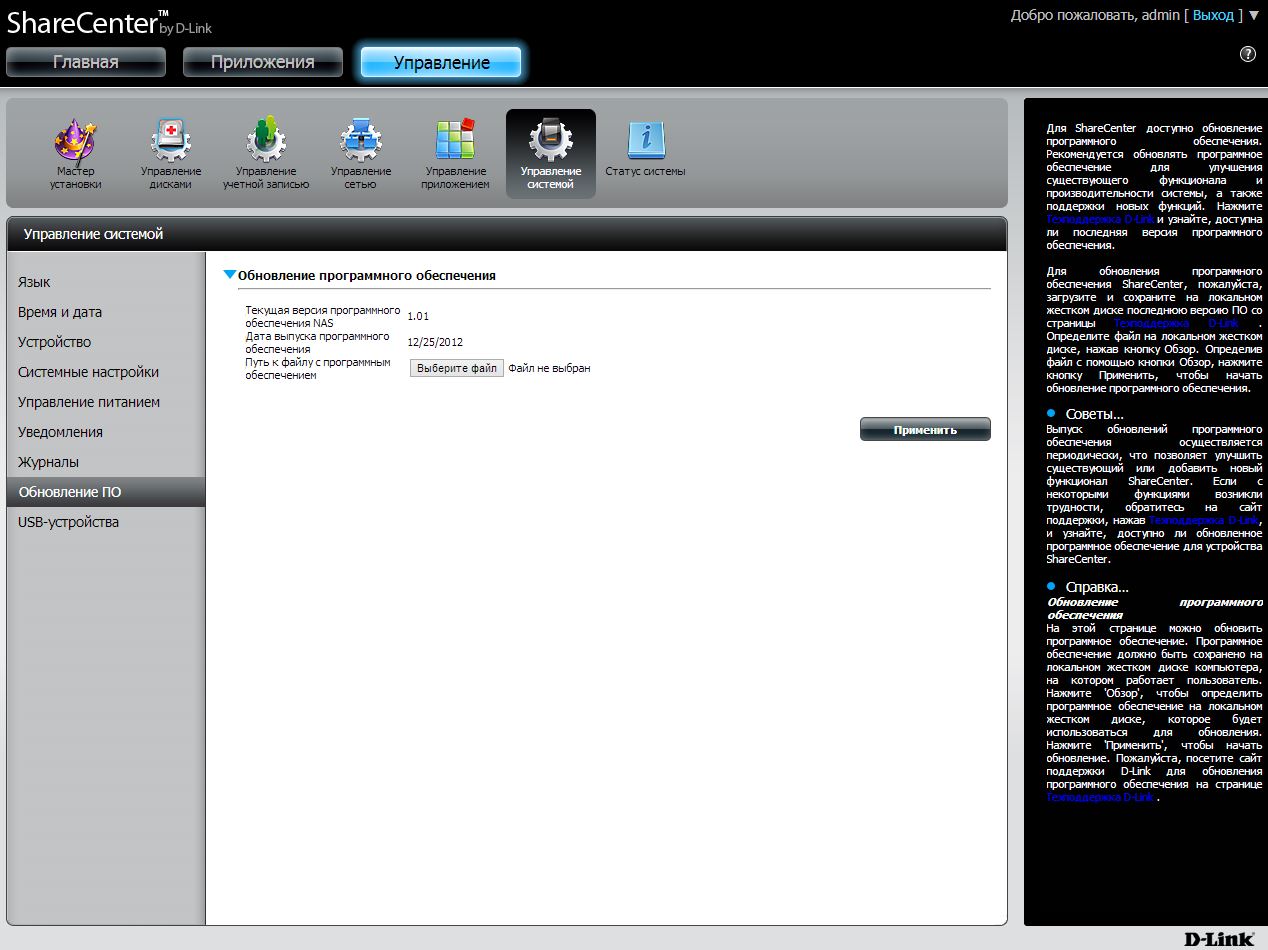Viewport: 1268px width, 950px height.
Task: Click the D-Link logo in the footer
Action: point(1219,939)
